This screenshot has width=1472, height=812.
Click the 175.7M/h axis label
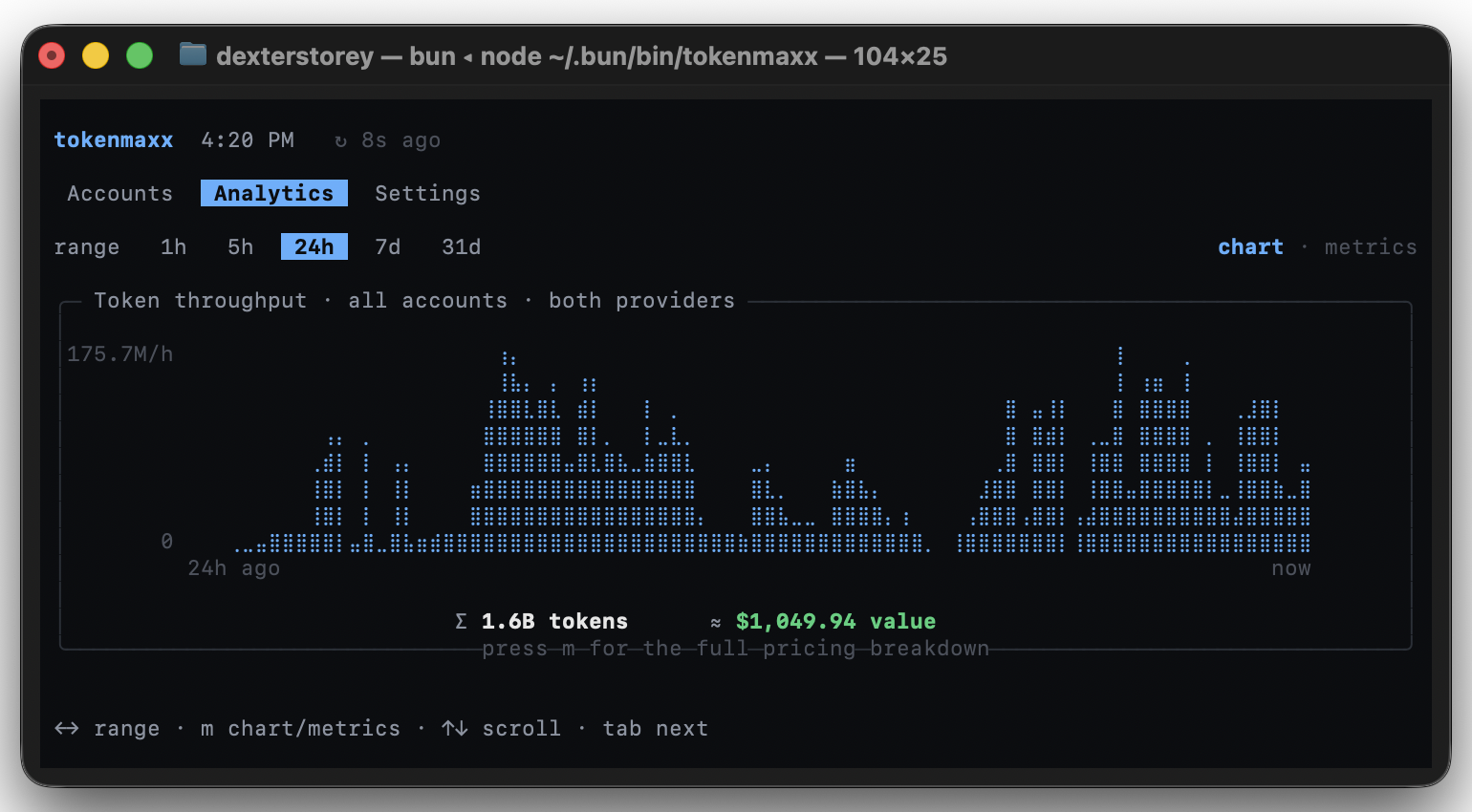(x=119, y=353)
